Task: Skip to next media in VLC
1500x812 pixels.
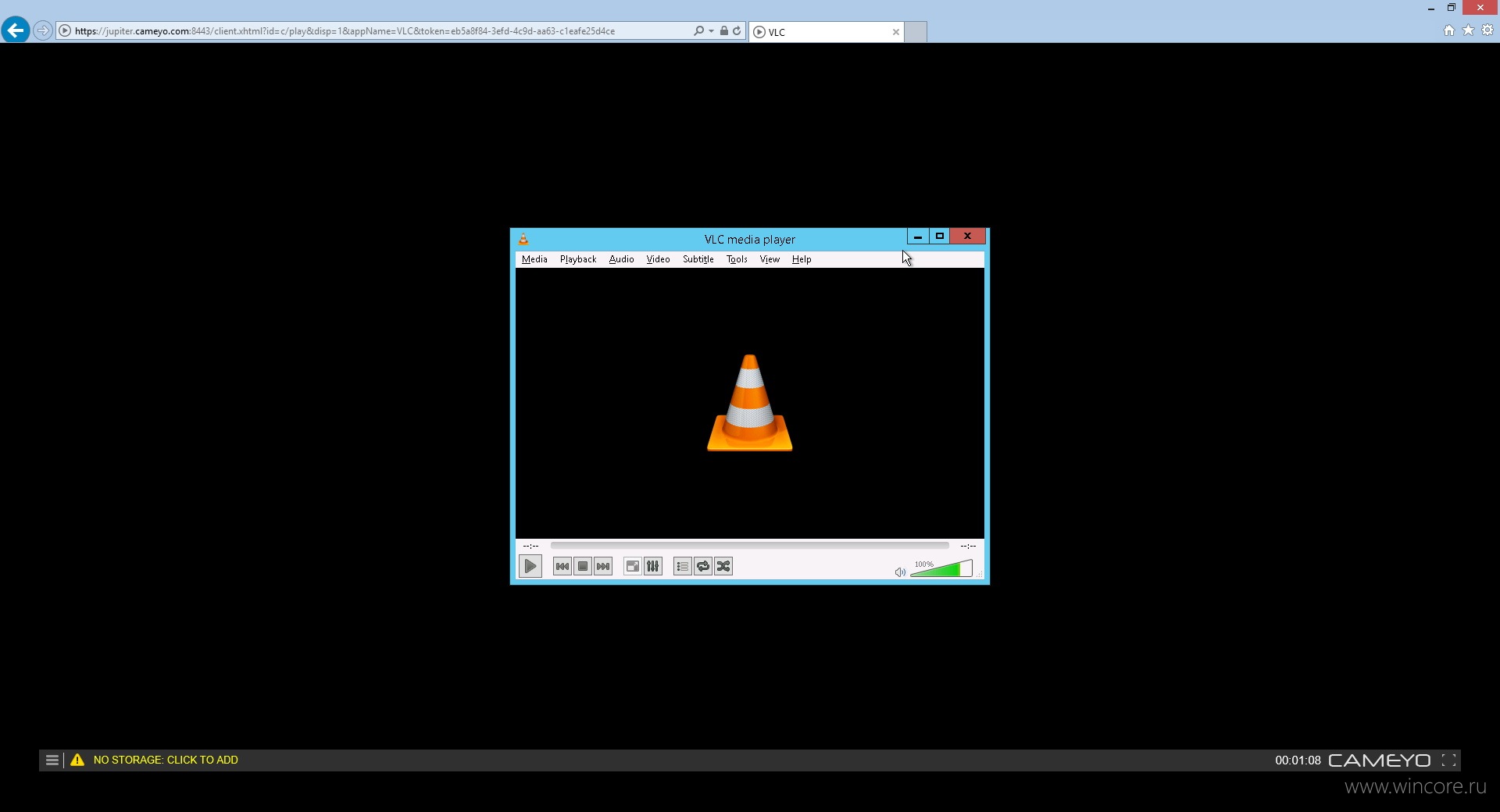Action: (603, 566)
